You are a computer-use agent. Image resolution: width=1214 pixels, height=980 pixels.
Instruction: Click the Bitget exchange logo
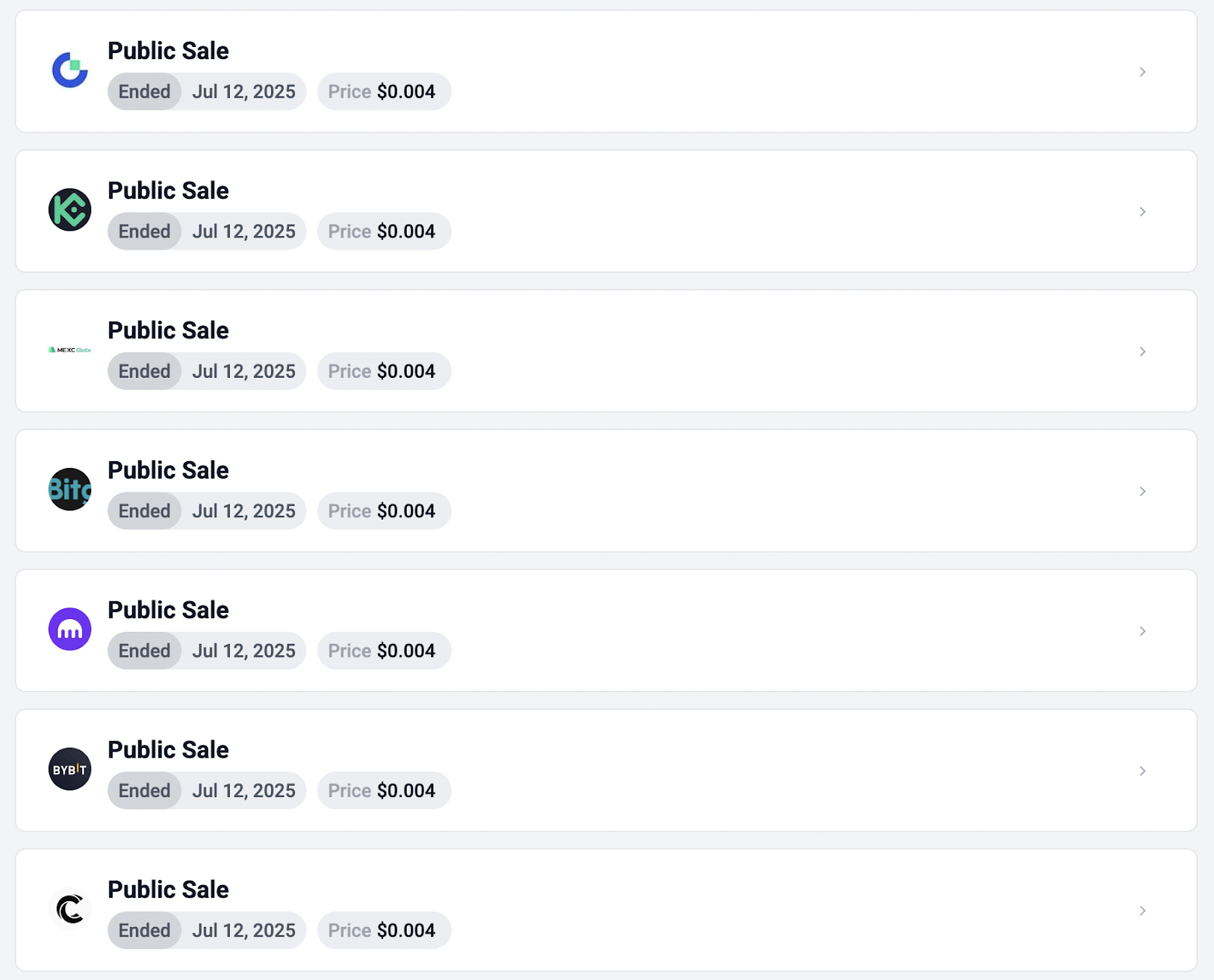pyautogui.click(x=70, y=489)
